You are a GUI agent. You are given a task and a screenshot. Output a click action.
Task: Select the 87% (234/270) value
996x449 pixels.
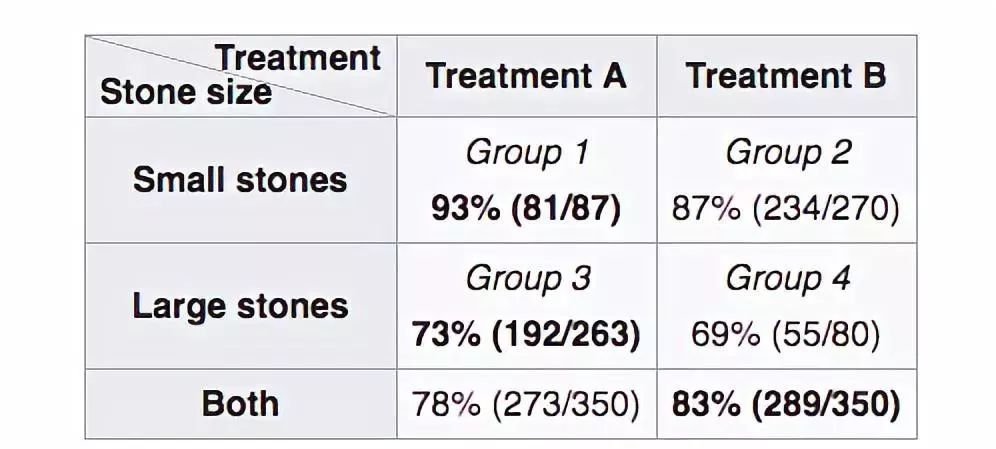click(x=787, y=208)
